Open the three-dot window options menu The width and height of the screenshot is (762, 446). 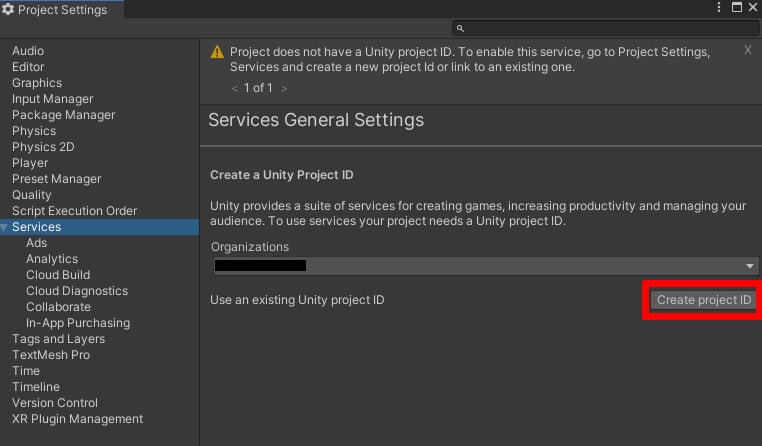(x=719, y=7)
